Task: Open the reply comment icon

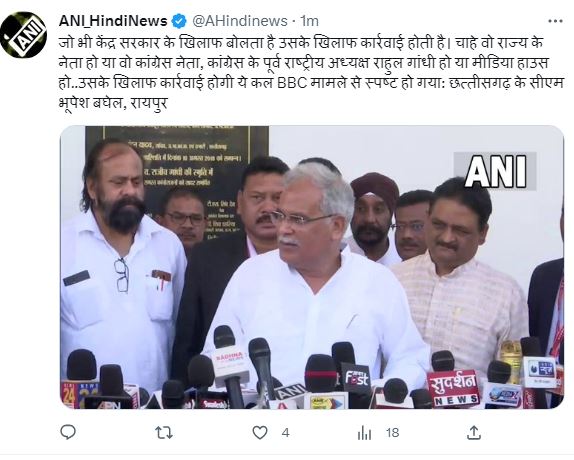Action: [68, 433]
